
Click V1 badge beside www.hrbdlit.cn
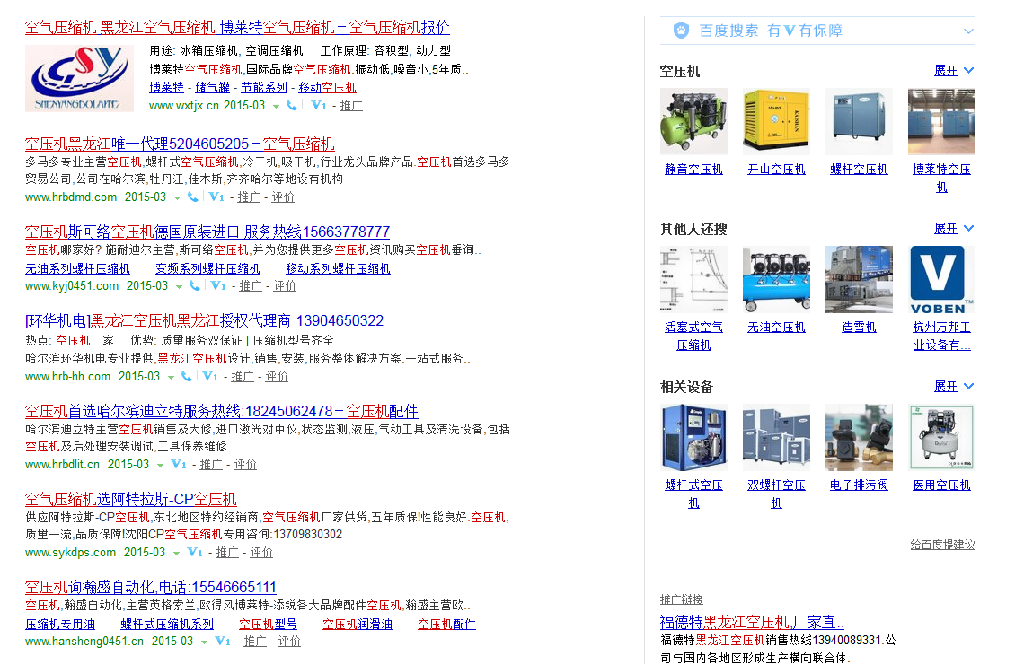[178, 464]
